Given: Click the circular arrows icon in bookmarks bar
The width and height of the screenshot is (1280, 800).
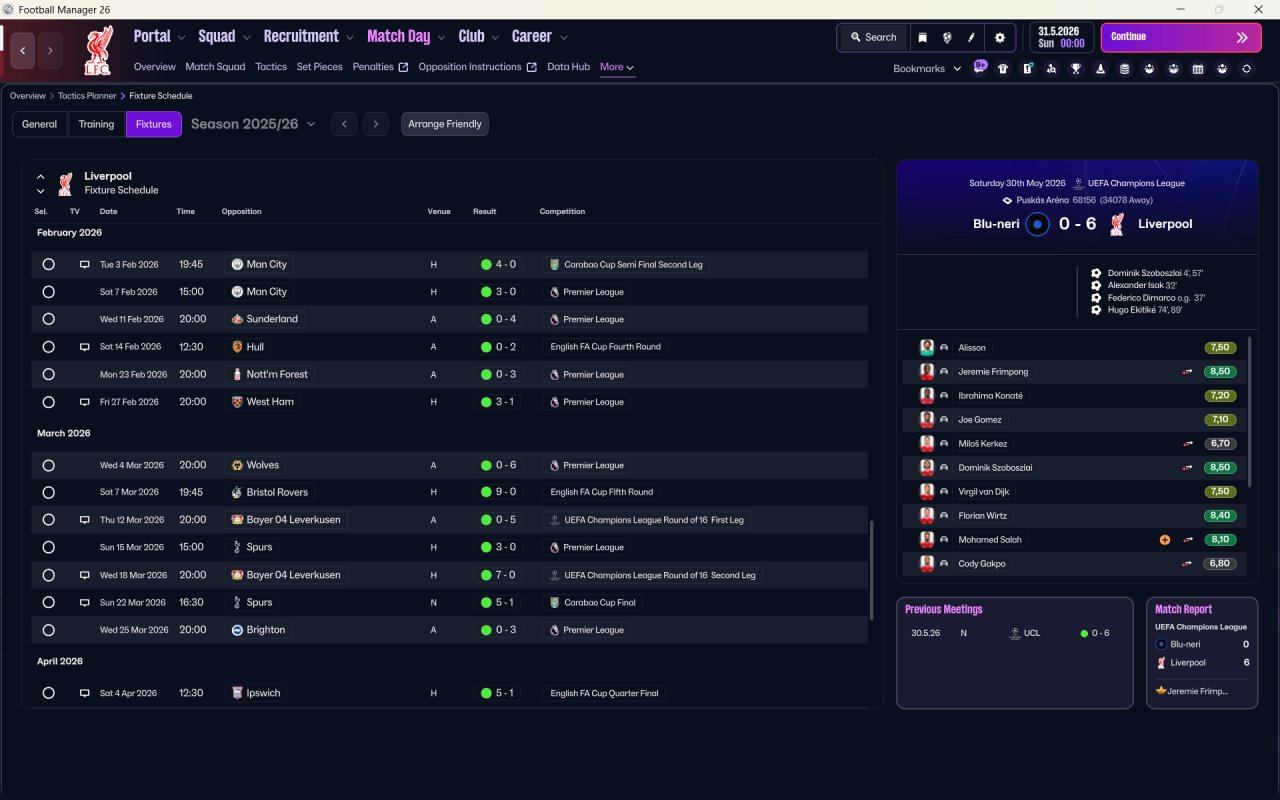Looking at the screenshot, I should pyautogui.click(x=1246, y=69).
